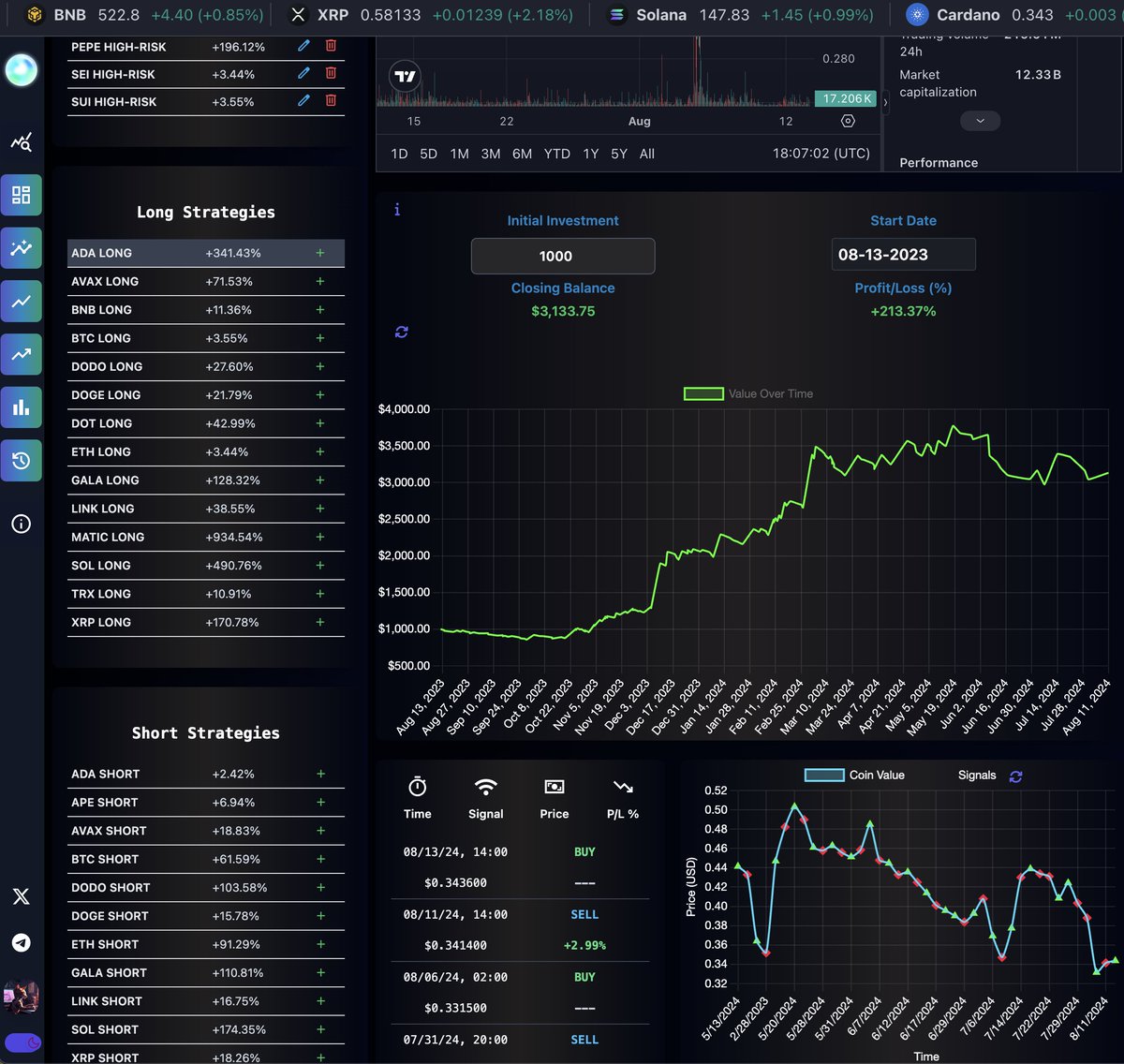
Task: Add the DODO SHORT strategy
Action: 320,887
